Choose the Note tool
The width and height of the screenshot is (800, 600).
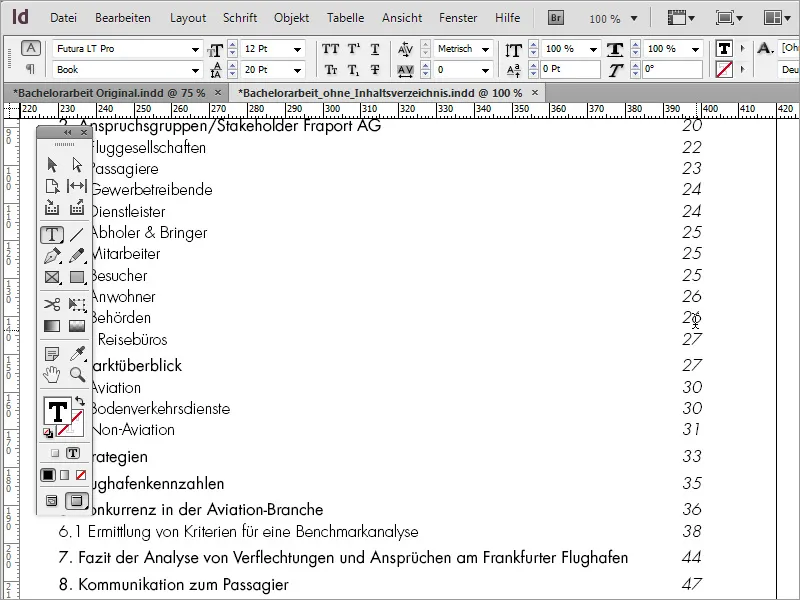52,354
